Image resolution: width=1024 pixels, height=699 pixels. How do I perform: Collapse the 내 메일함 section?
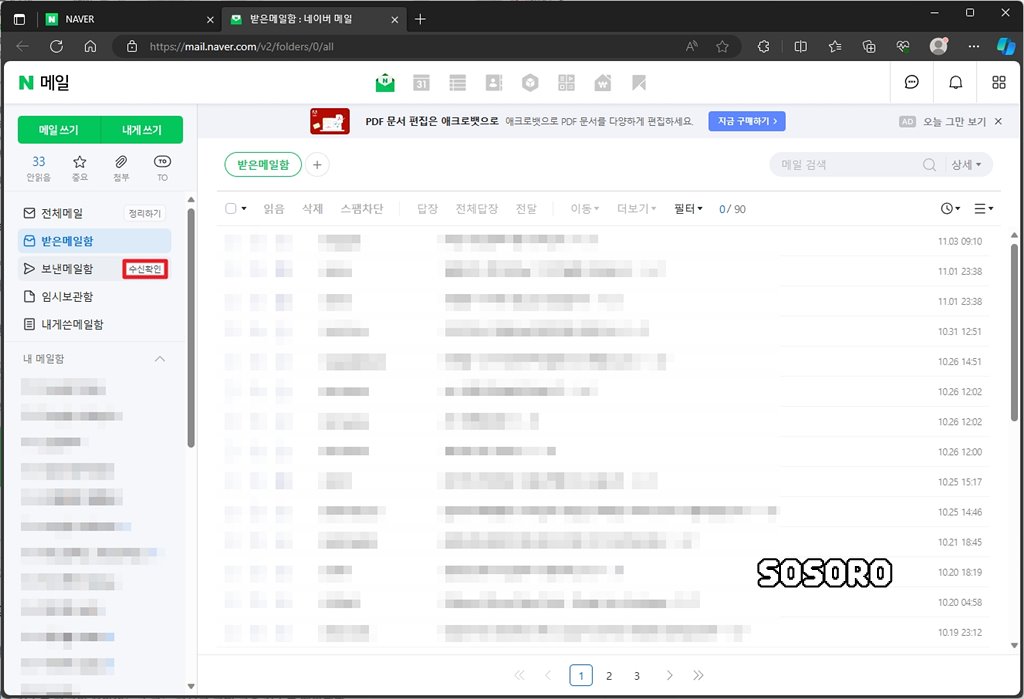(159, 359)
